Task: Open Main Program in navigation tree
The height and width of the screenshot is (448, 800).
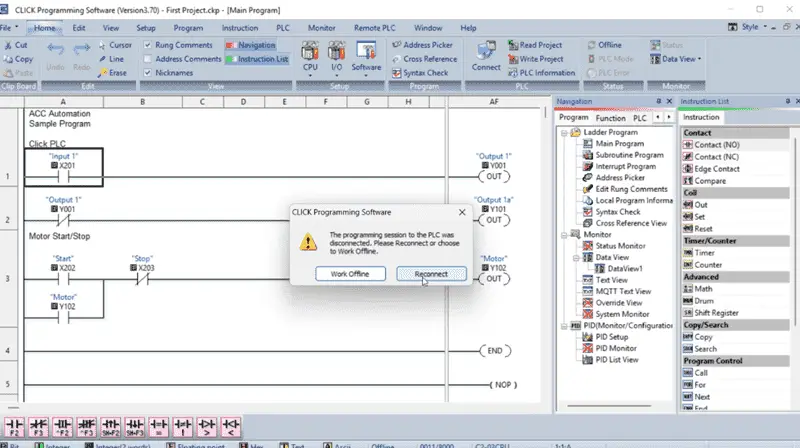Action: [x=614, y=144]
